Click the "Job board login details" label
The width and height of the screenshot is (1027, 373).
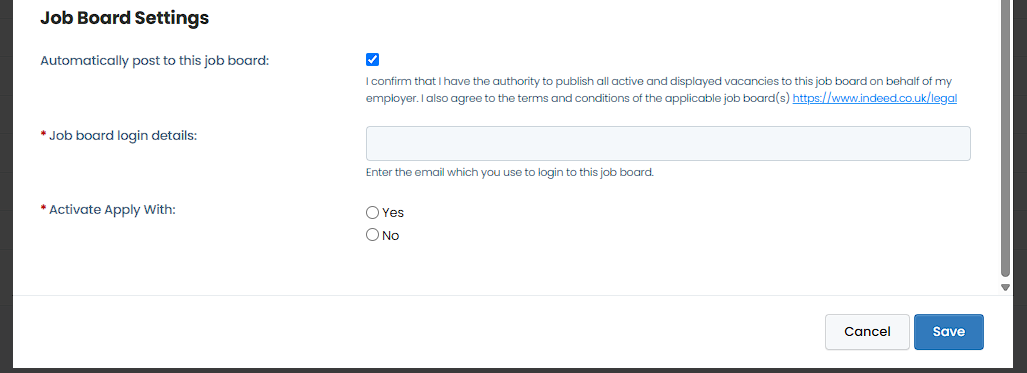coord(123,136)
